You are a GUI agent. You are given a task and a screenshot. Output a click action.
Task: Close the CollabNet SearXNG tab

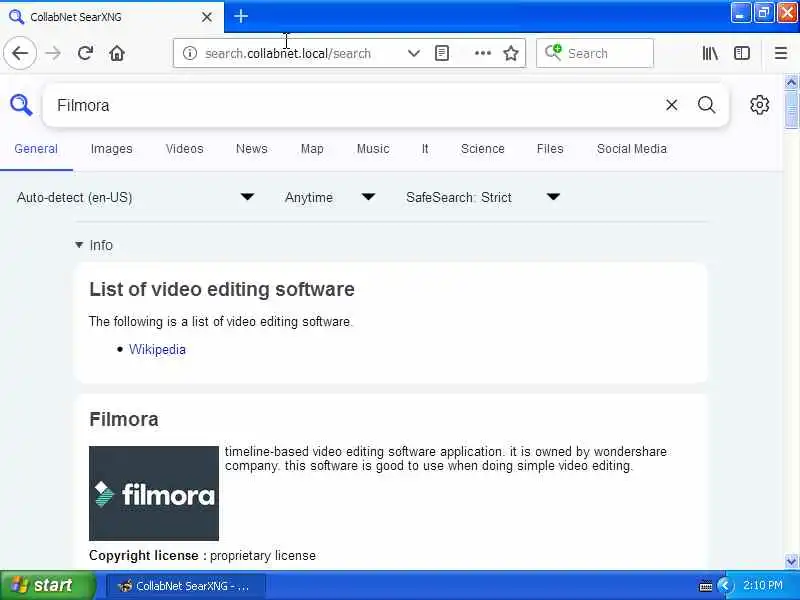(207, 17)
